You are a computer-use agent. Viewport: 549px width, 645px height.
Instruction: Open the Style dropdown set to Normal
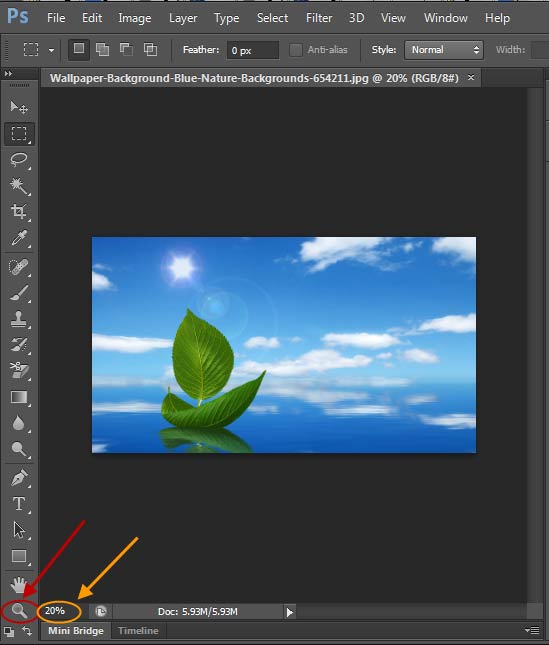[443, 50]
